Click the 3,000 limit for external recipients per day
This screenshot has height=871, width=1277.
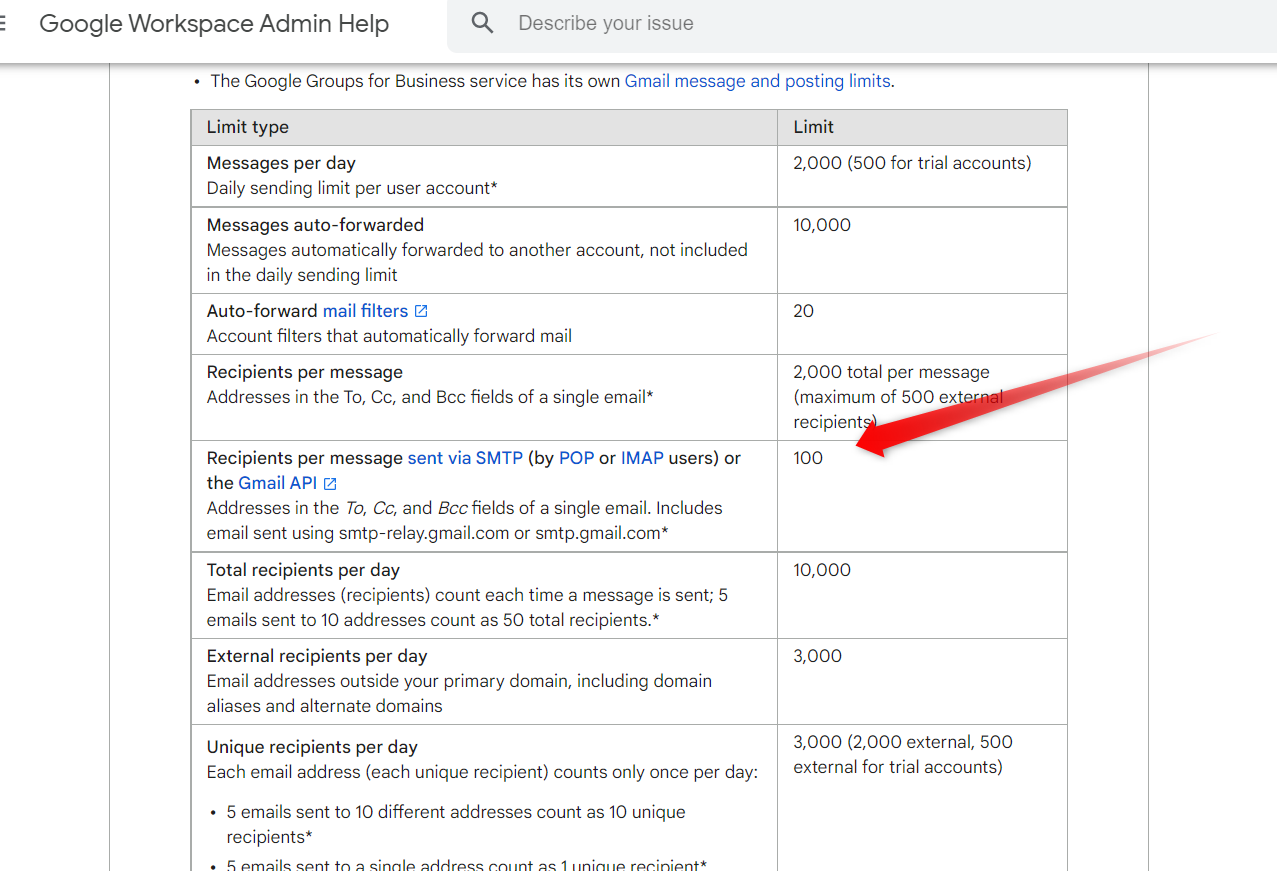(818, 656)
